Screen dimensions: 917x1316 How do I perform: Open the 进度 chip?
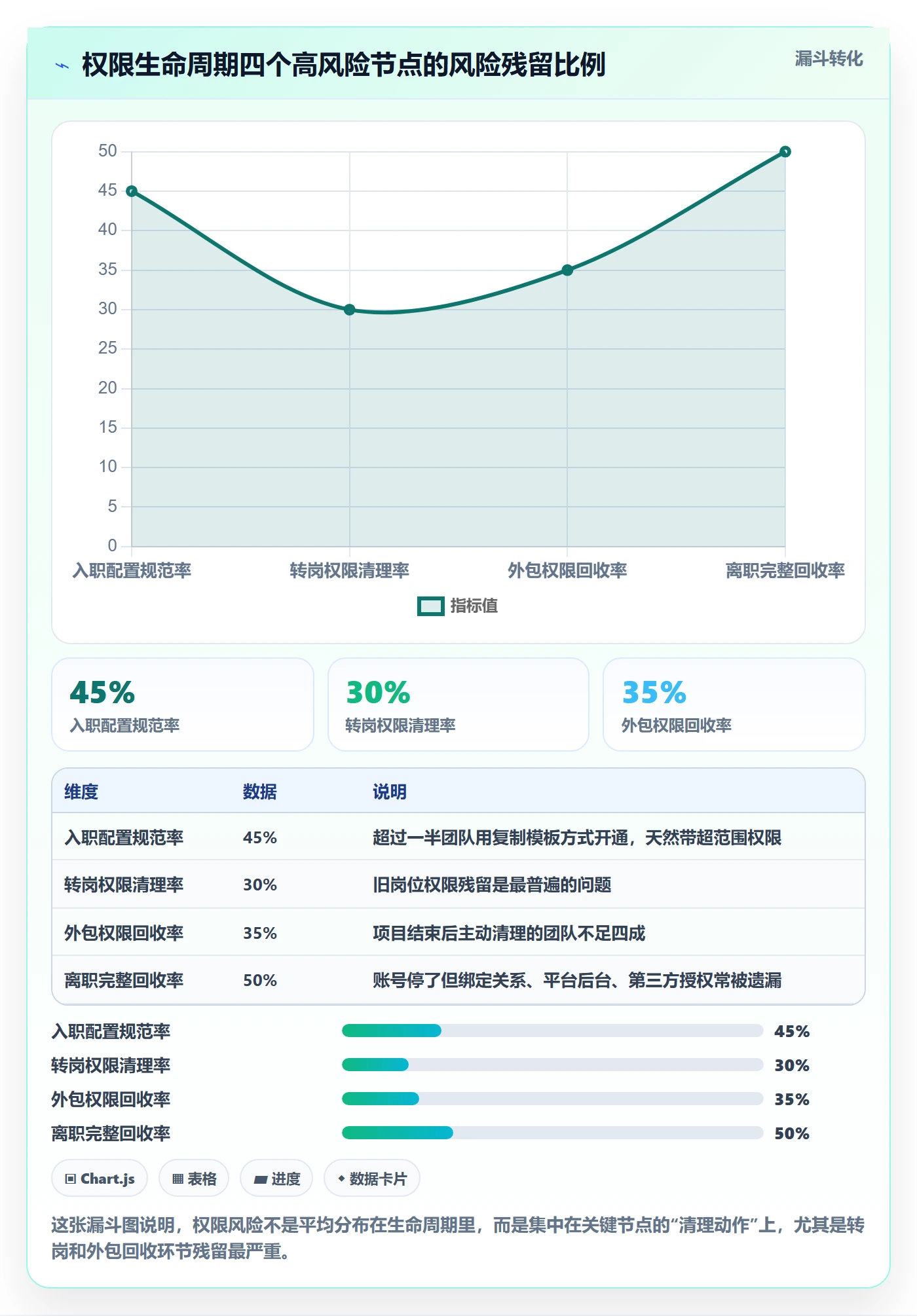pyautogui.click(x=276, y=1179)
